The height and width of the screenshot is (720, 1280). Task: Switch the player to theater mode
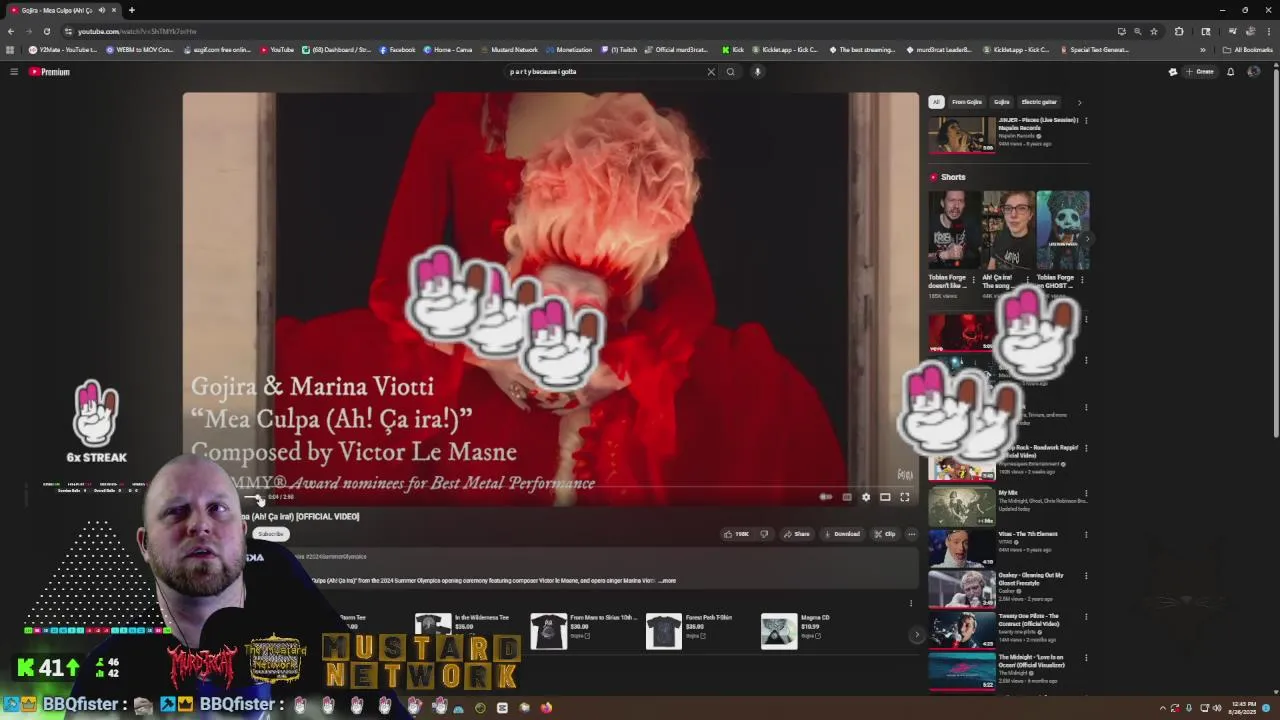[885, 497]
